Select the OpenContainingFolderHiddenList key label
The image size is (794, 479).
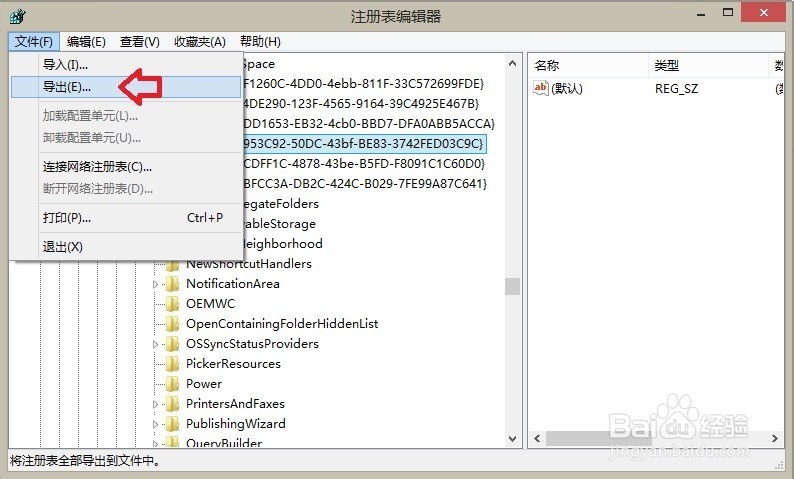pyautogui.click(x=282, y=324)
